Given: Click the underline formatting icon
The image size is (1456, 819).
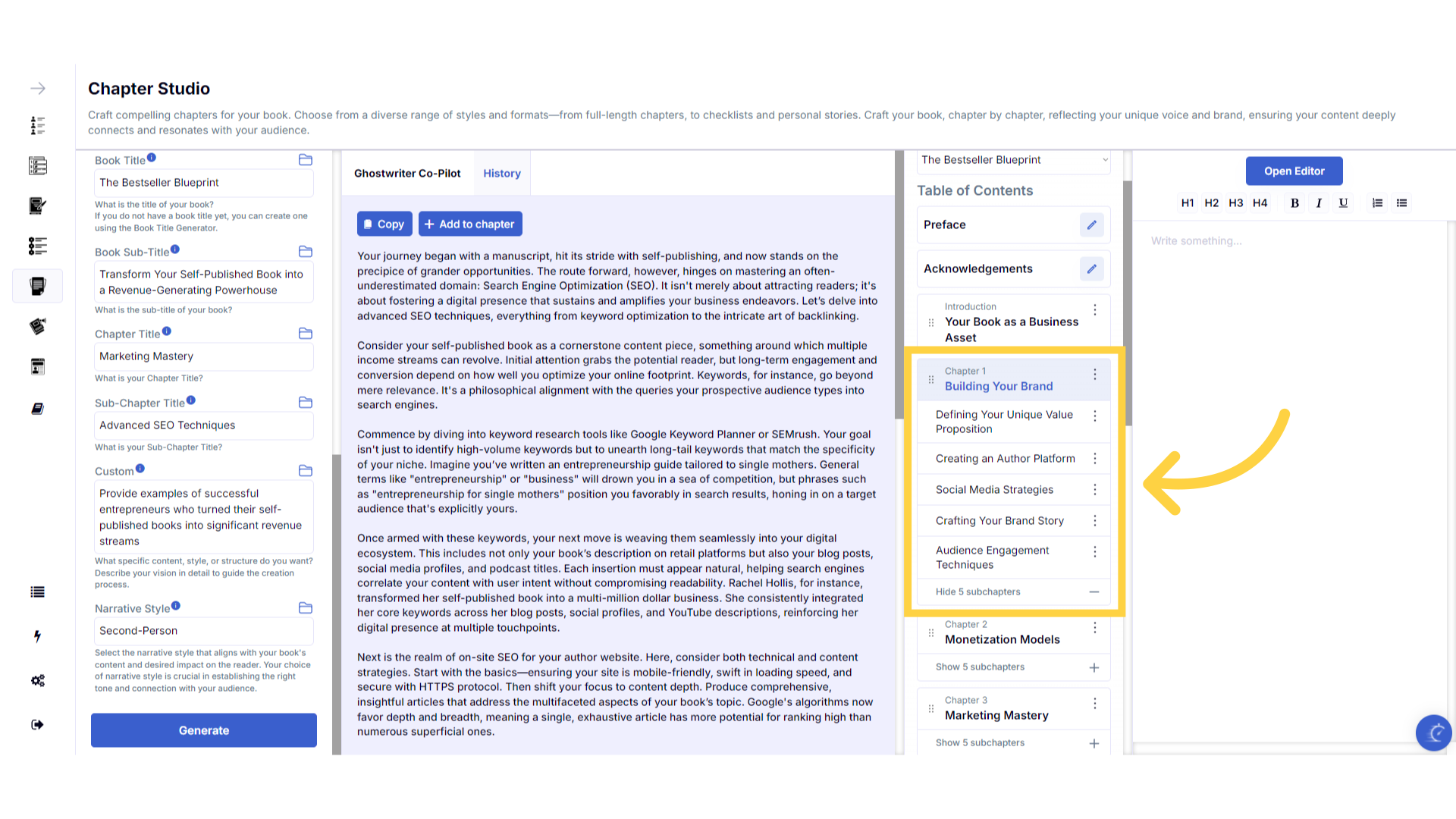Looking at the screenshot, I should (1343, 203).
